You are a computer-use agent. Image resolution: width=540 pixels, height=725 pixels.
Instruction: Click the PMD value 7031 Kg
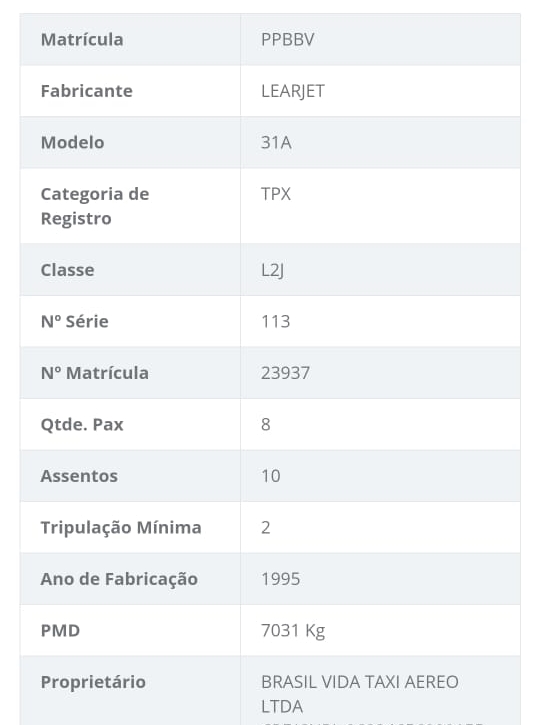[293, 631]
